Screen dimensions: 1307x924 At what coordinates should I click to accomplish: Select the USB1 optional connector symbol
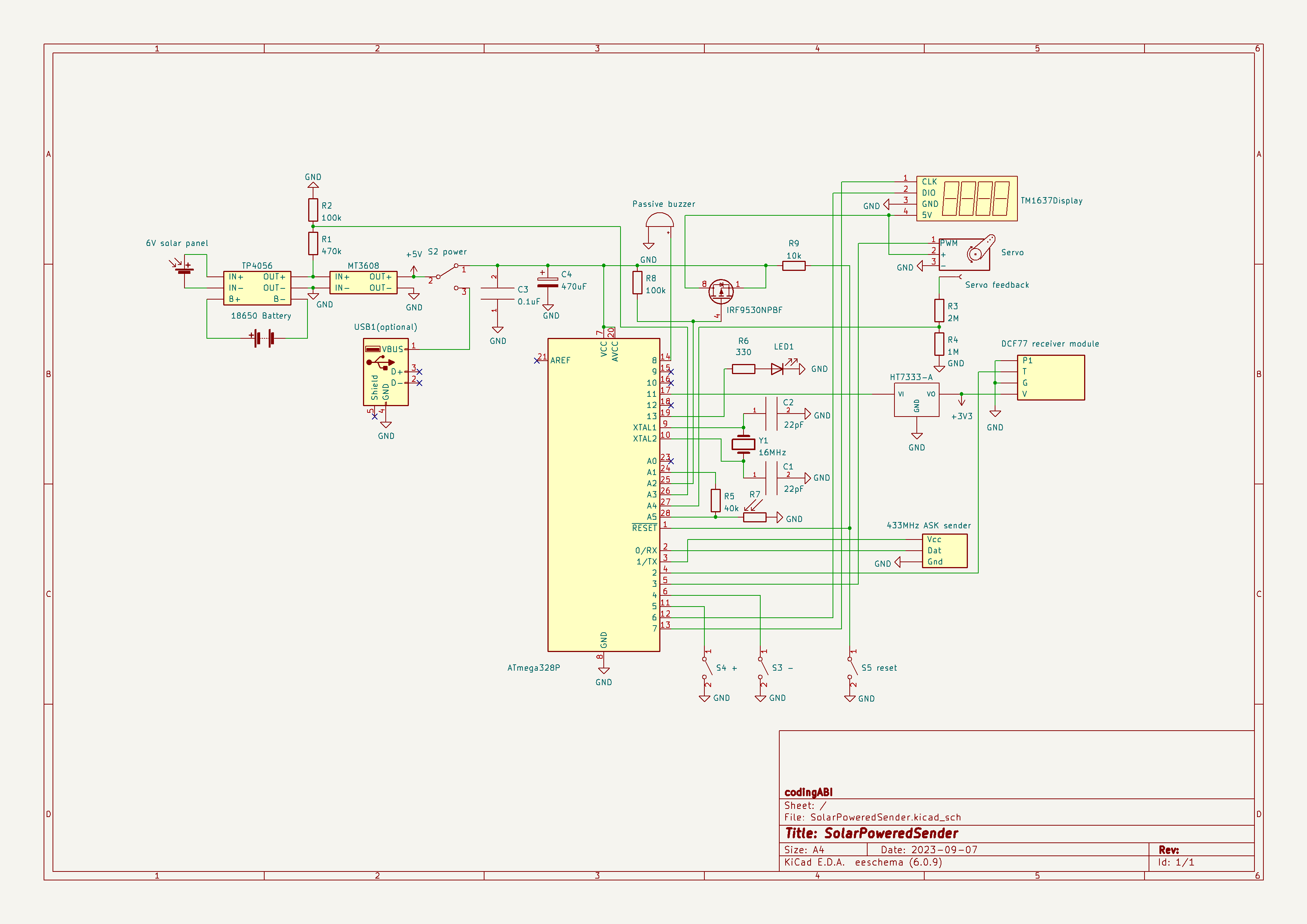coord(385,372)
